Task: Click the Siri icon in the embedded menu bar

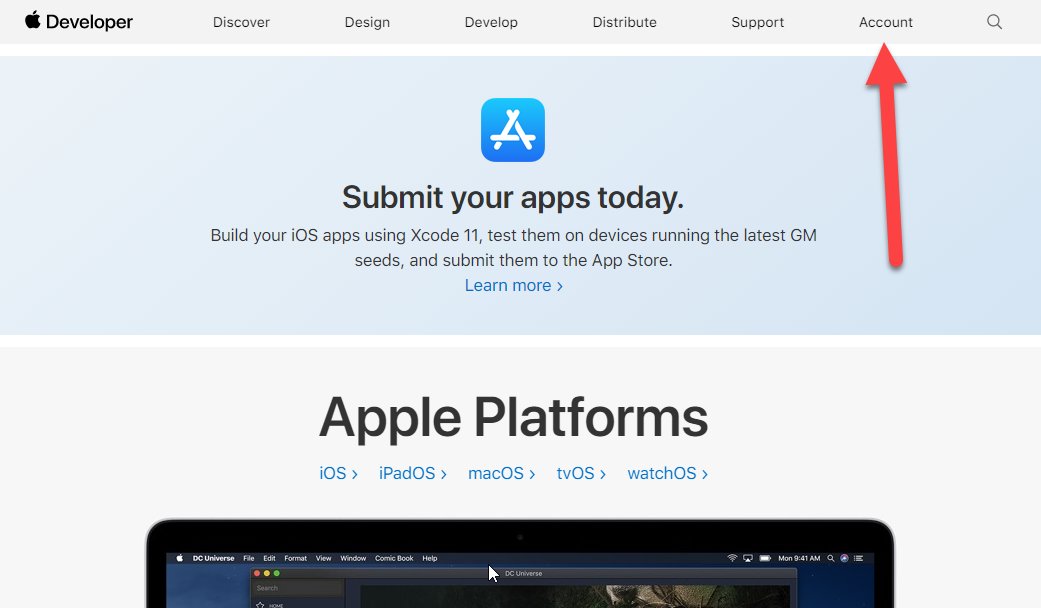Action: point(845,558)
